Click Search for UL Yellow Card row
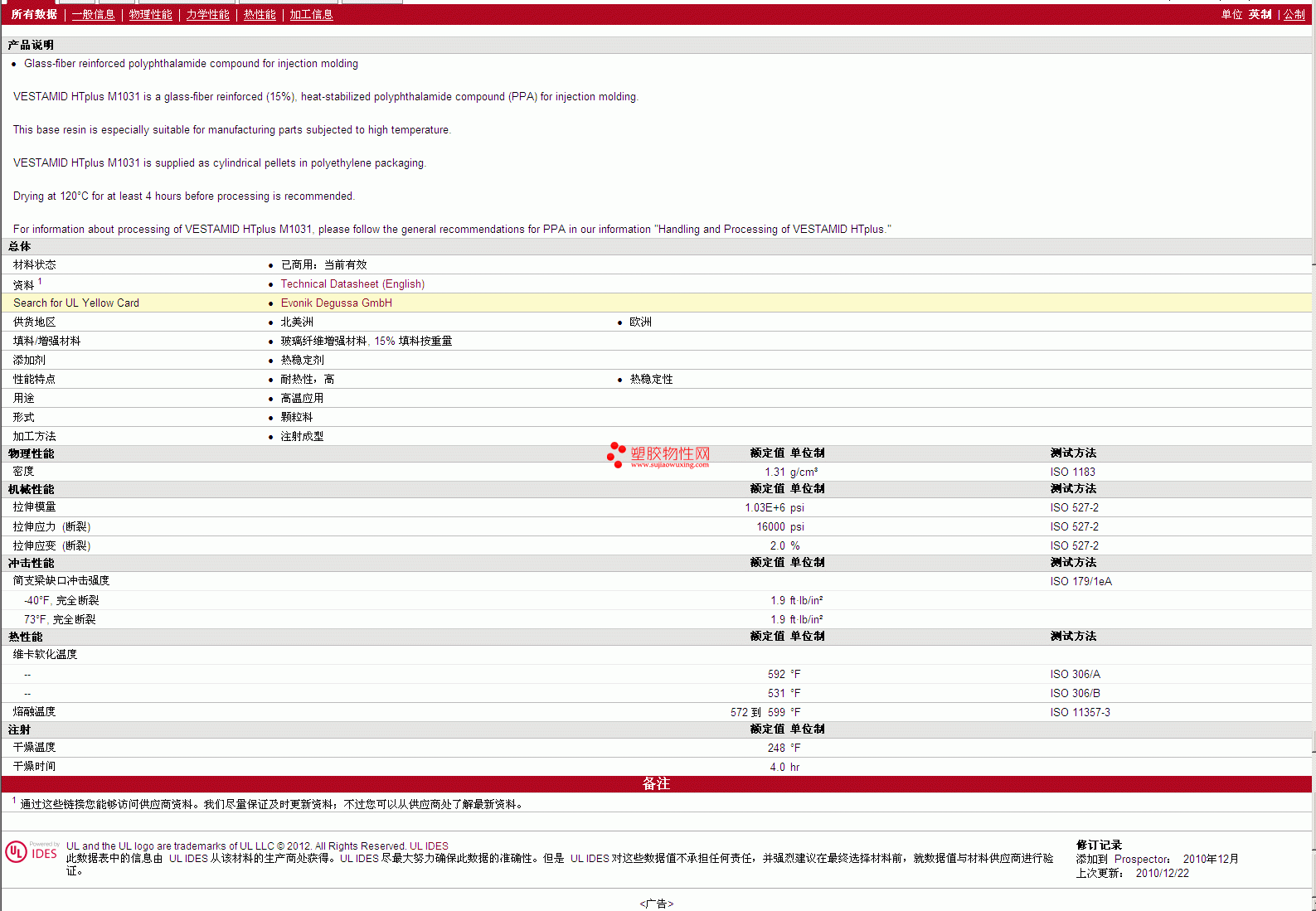This screenshot has width=1316, height=911. [657, 303]
